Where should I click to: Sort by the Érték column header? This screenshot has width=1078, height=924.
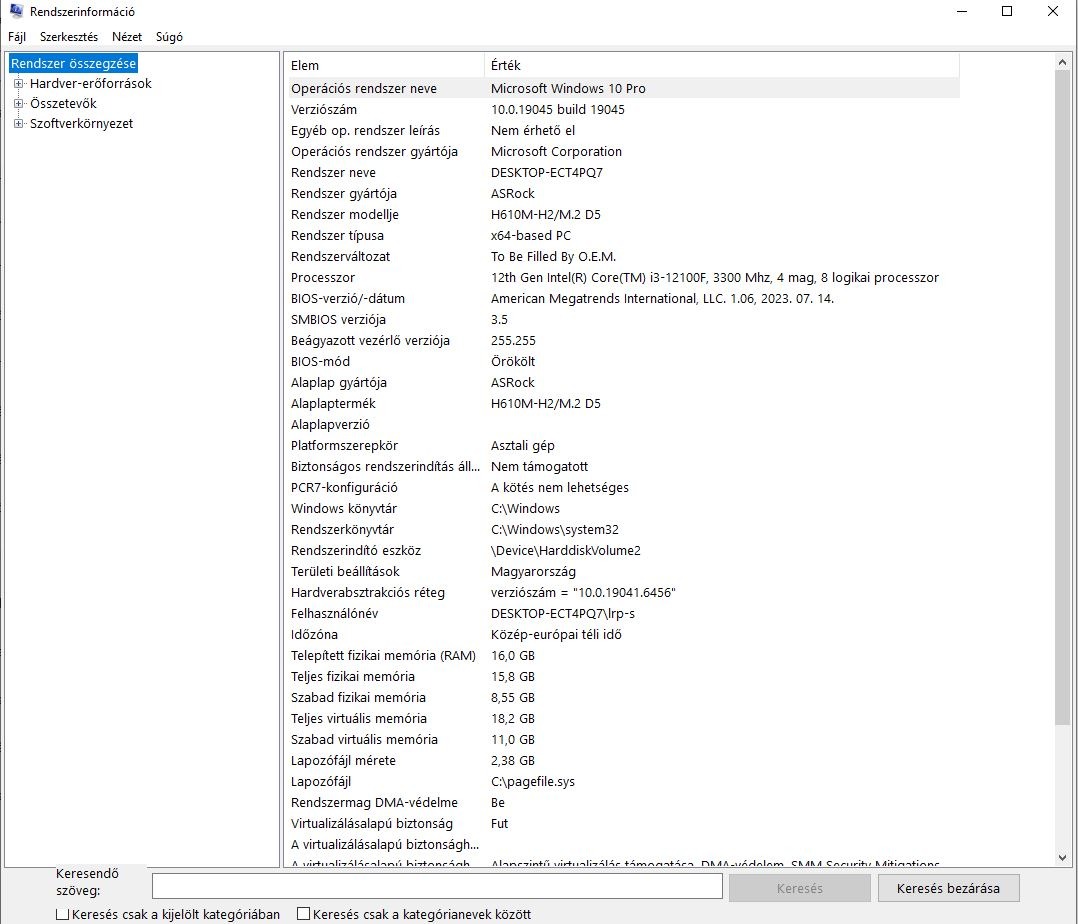[722, 65]
